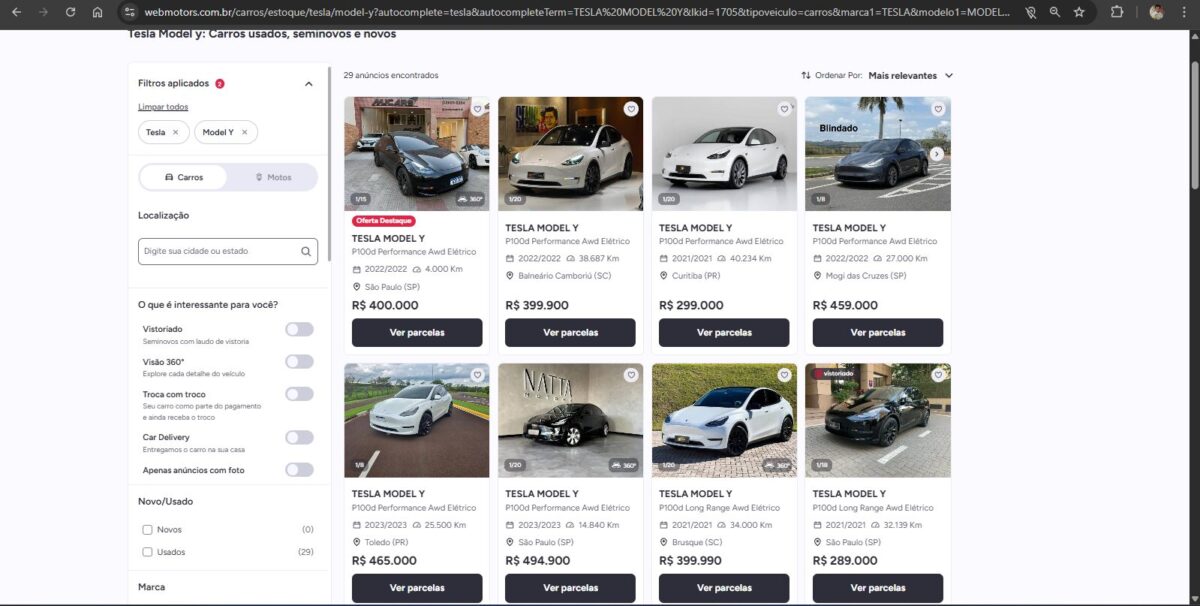Click the city or state search field
1200x606 pixels.
(220, 251)
